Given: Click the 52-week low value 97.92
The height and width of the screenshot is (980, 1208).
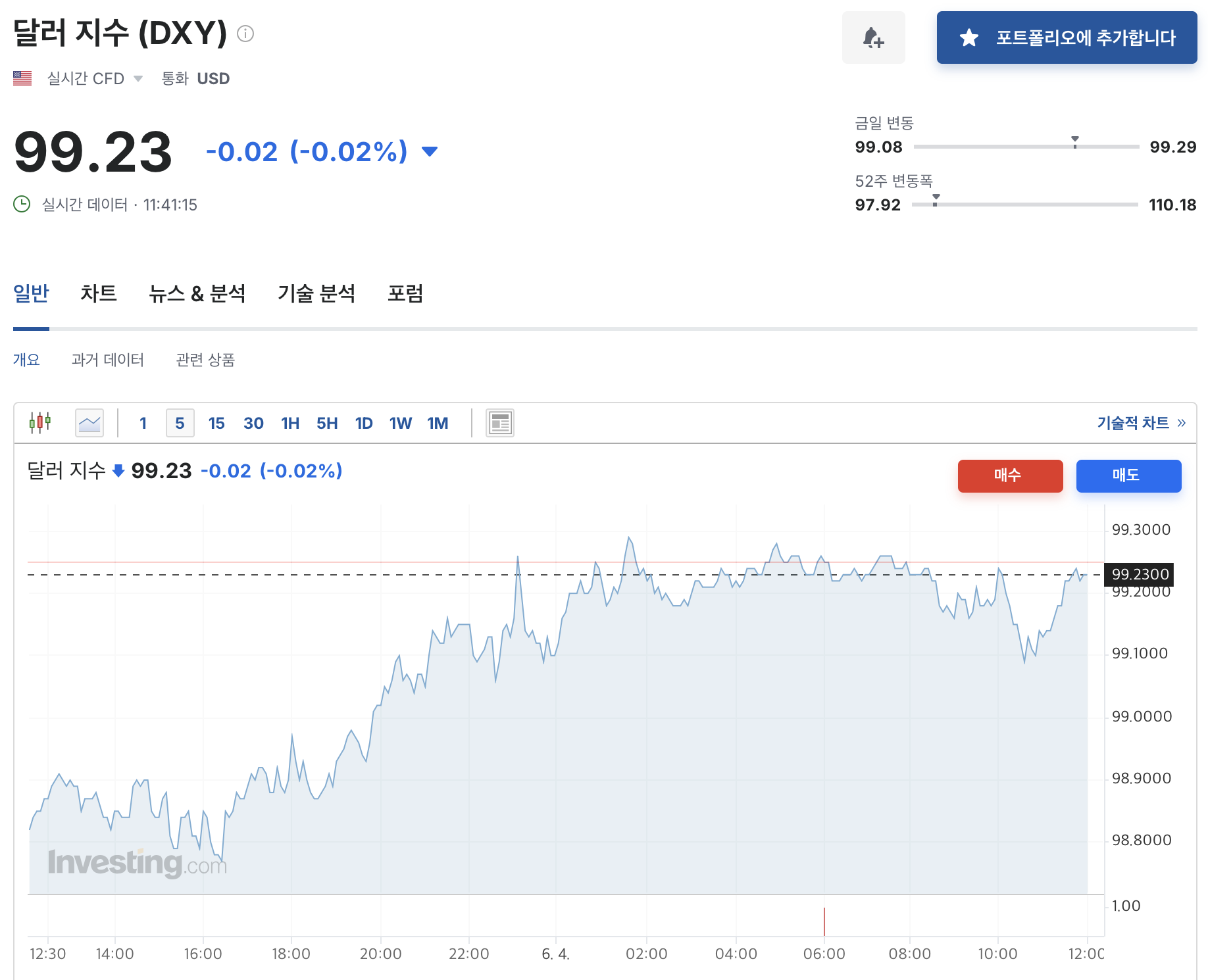Looking at the screenshot, I should click(x=878, y=205).
